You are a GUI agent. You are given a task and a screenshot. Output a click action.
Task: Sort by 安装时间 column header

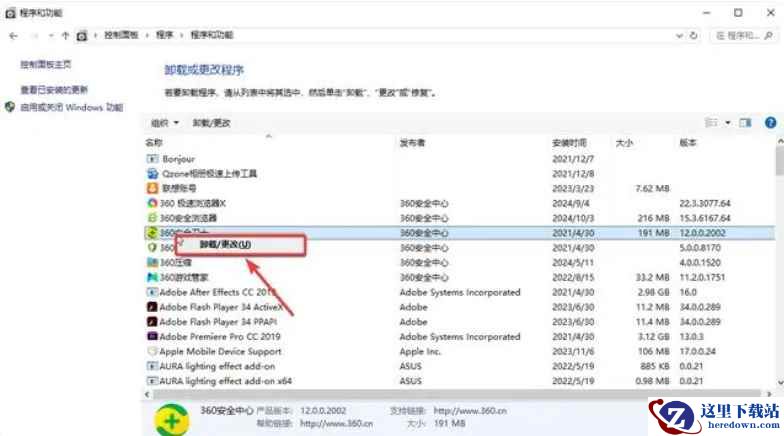coord(570,142)
